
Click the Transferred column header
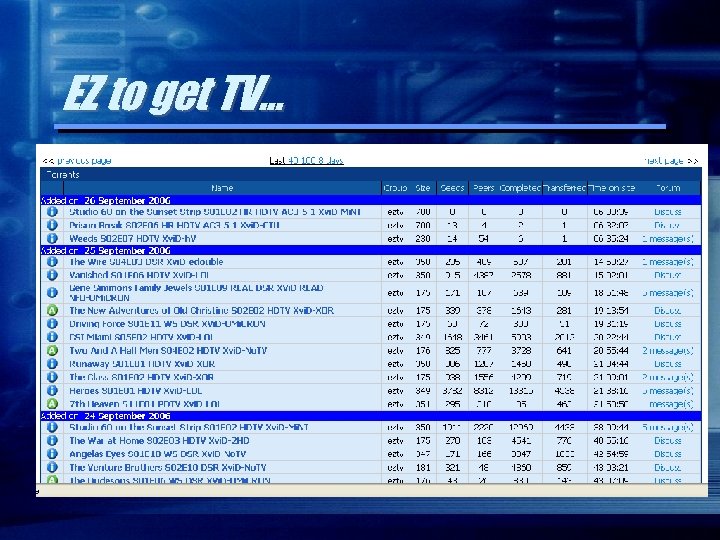pyautogui.click(x=565, y=188)
